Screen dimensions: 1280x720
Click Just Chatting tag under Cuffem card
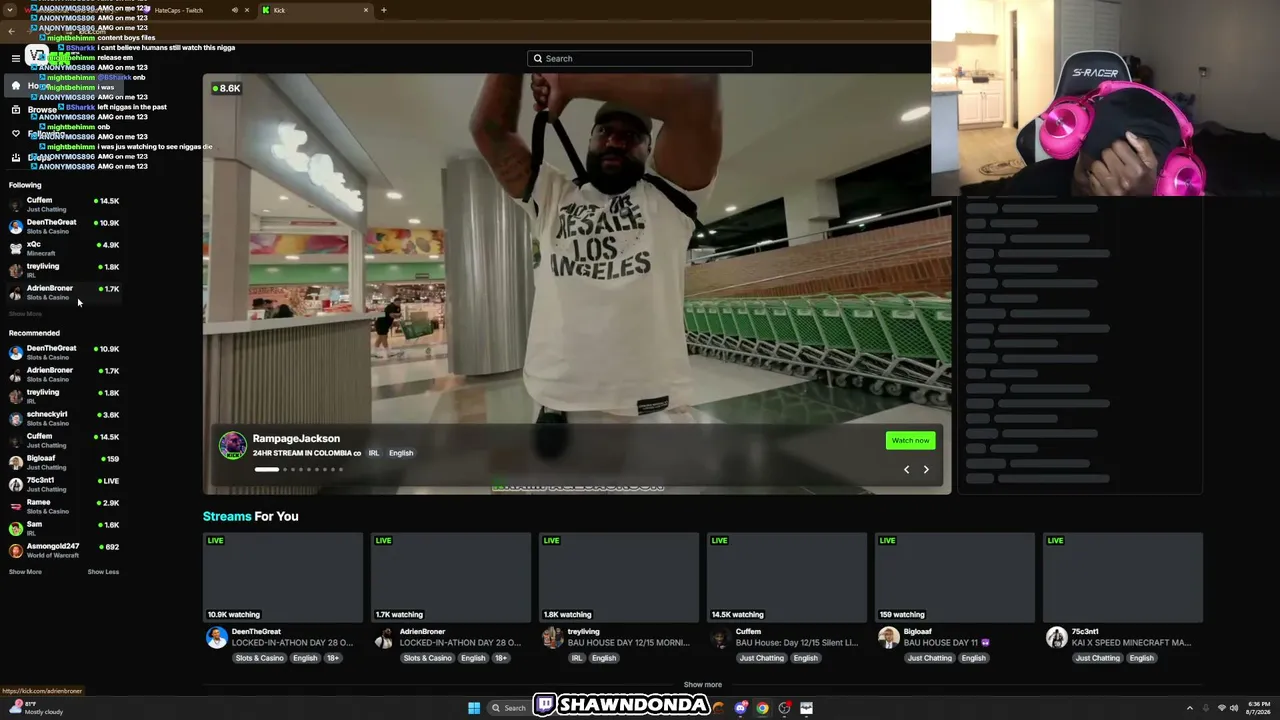(762, 658)
